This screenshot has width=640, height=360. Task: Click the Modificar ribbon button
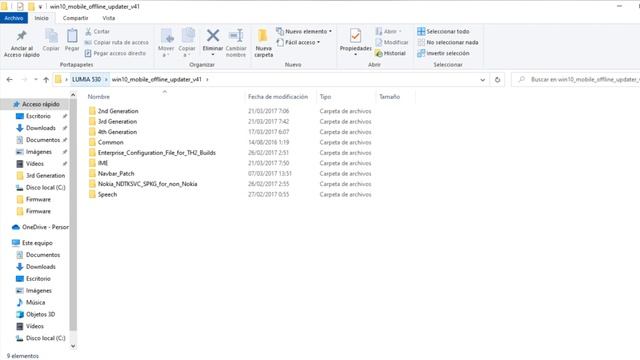(391, 42)
